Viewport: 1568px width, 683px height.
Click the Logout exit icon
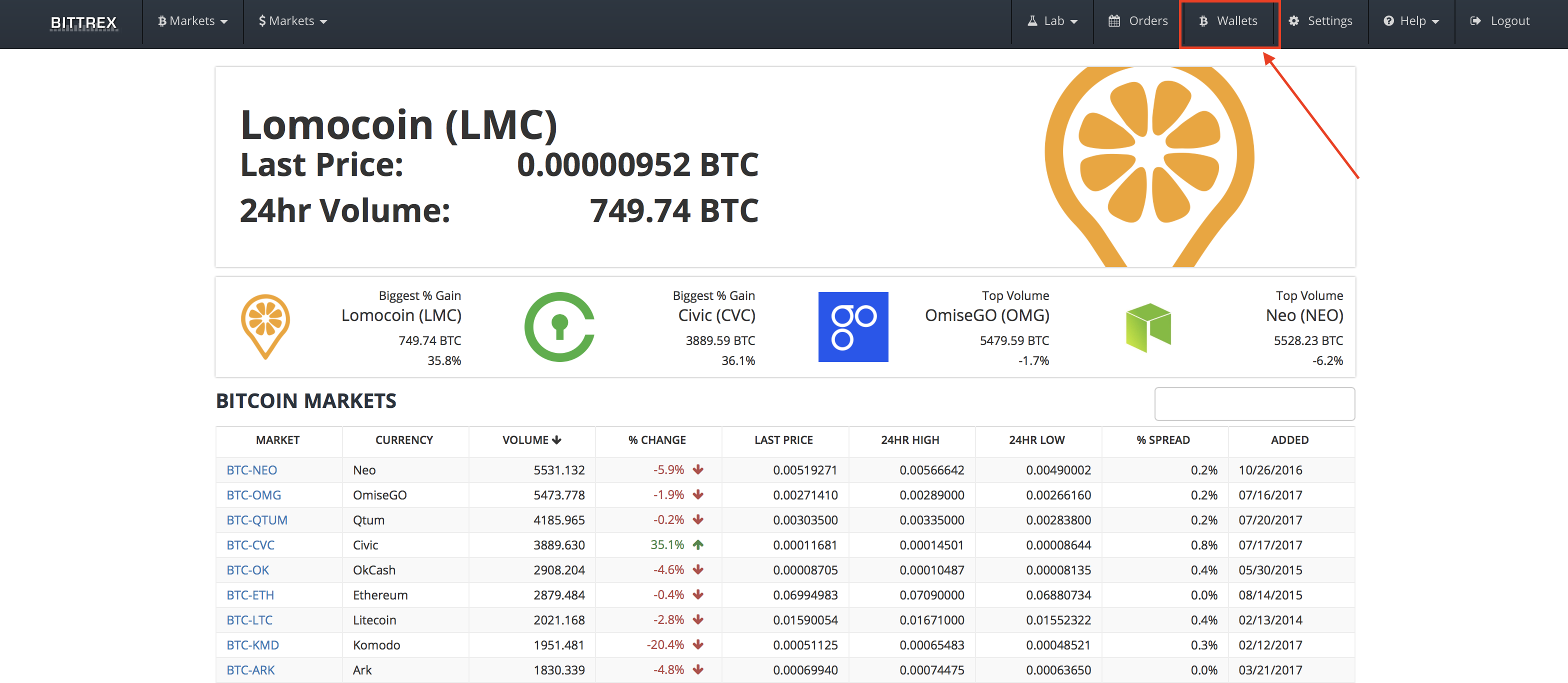(1475, 21)
